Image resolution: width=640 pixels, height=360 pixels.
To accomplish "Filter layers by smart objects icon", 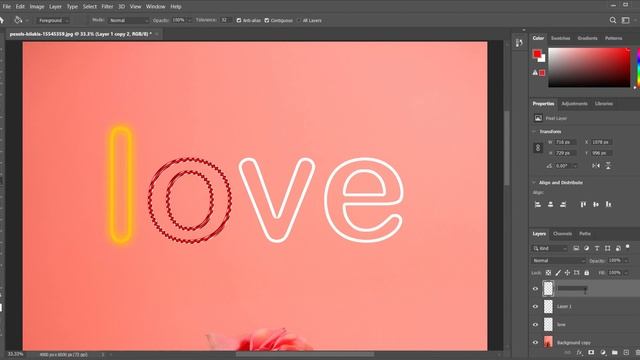I will [618, 248].
